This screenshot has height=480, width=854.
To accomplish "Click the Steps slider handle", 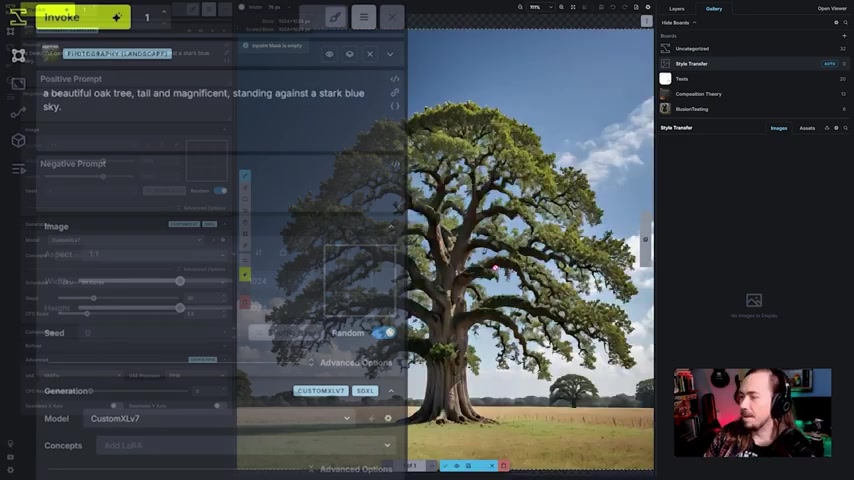I will (94, 298).
